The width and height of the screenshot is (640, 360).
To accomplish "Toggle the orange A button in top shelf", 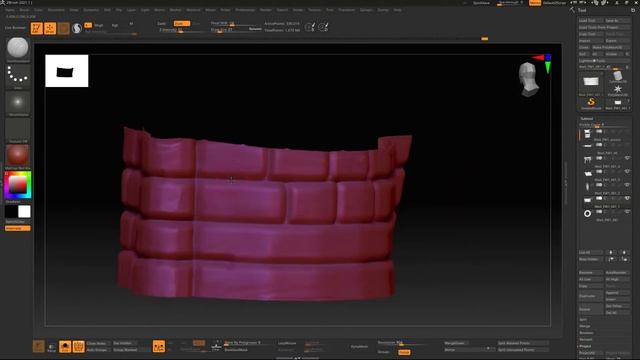I will coord(88,25).
